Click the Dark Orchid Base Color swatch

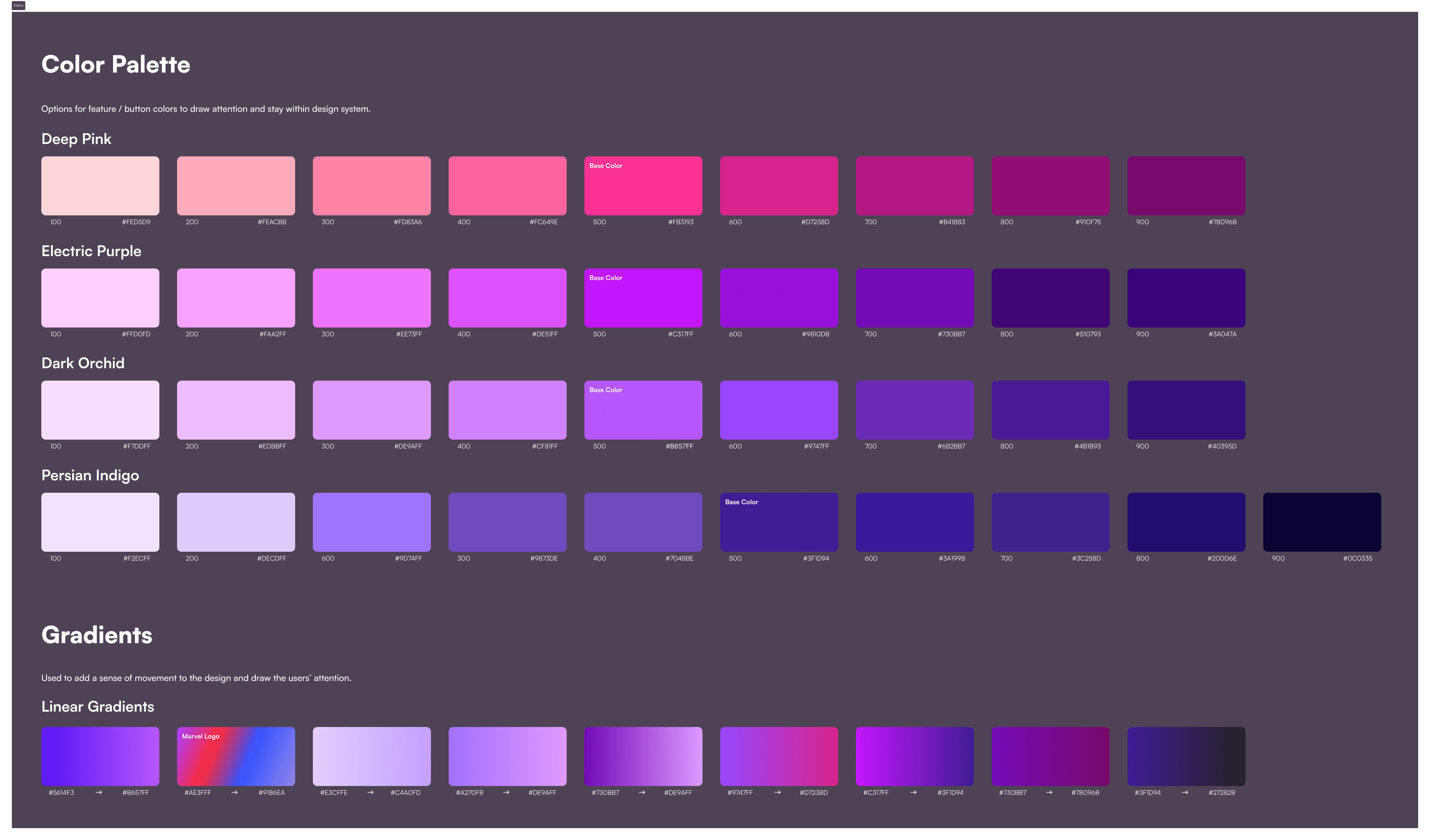tap(643, 410)
